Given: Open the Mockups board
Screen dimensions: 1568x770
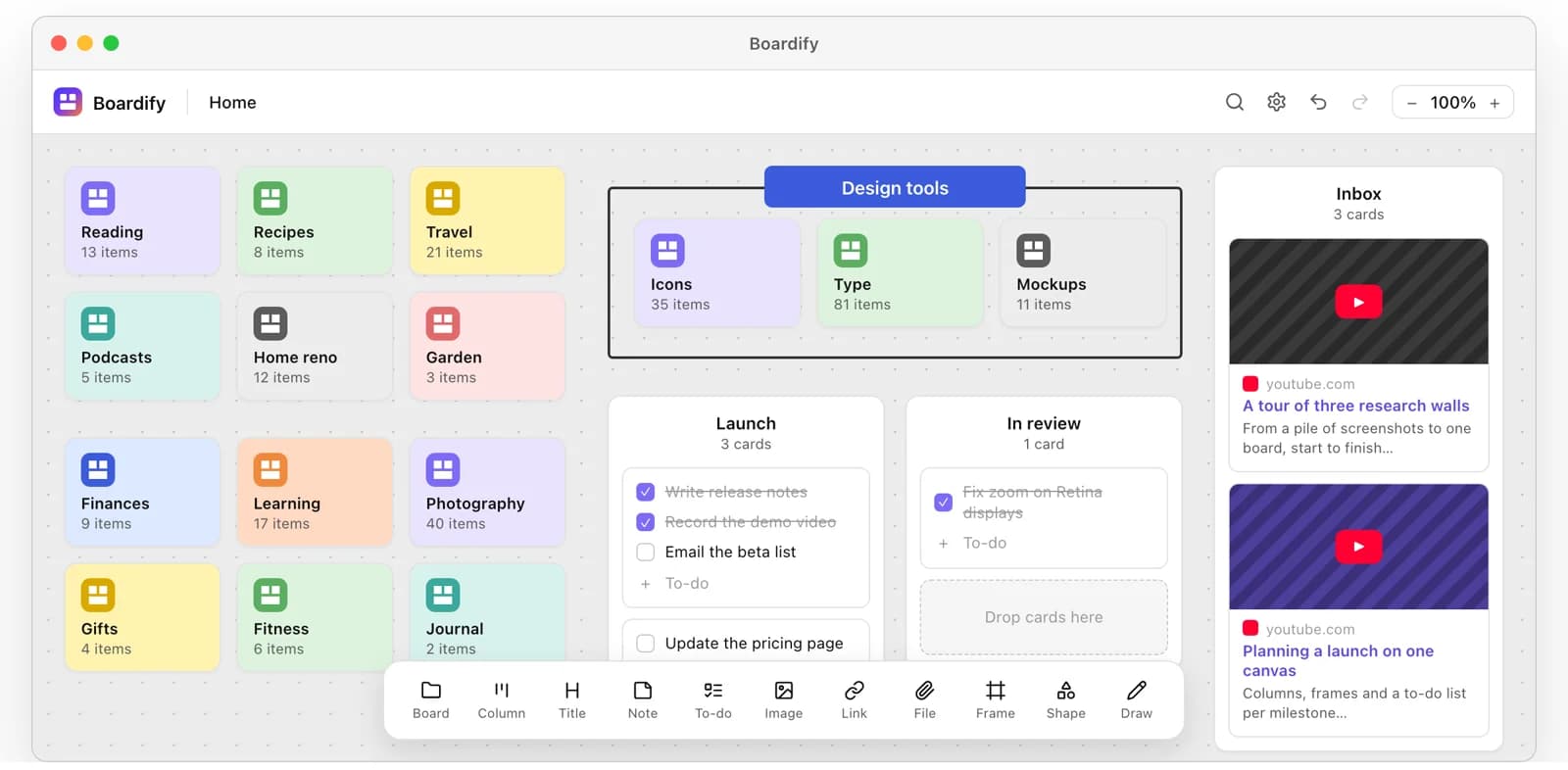Looking at the screenshot, I should pos(1083,272).
